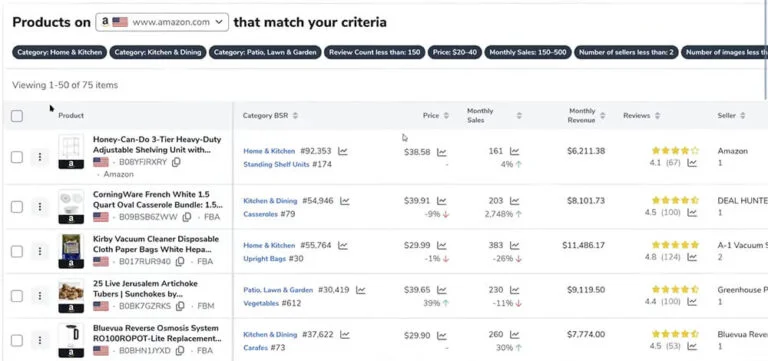Open row menu for CorningWare casserole bundle
This screenshot has width=768, height=361.
pyautogui.click(x=40, y=207)
